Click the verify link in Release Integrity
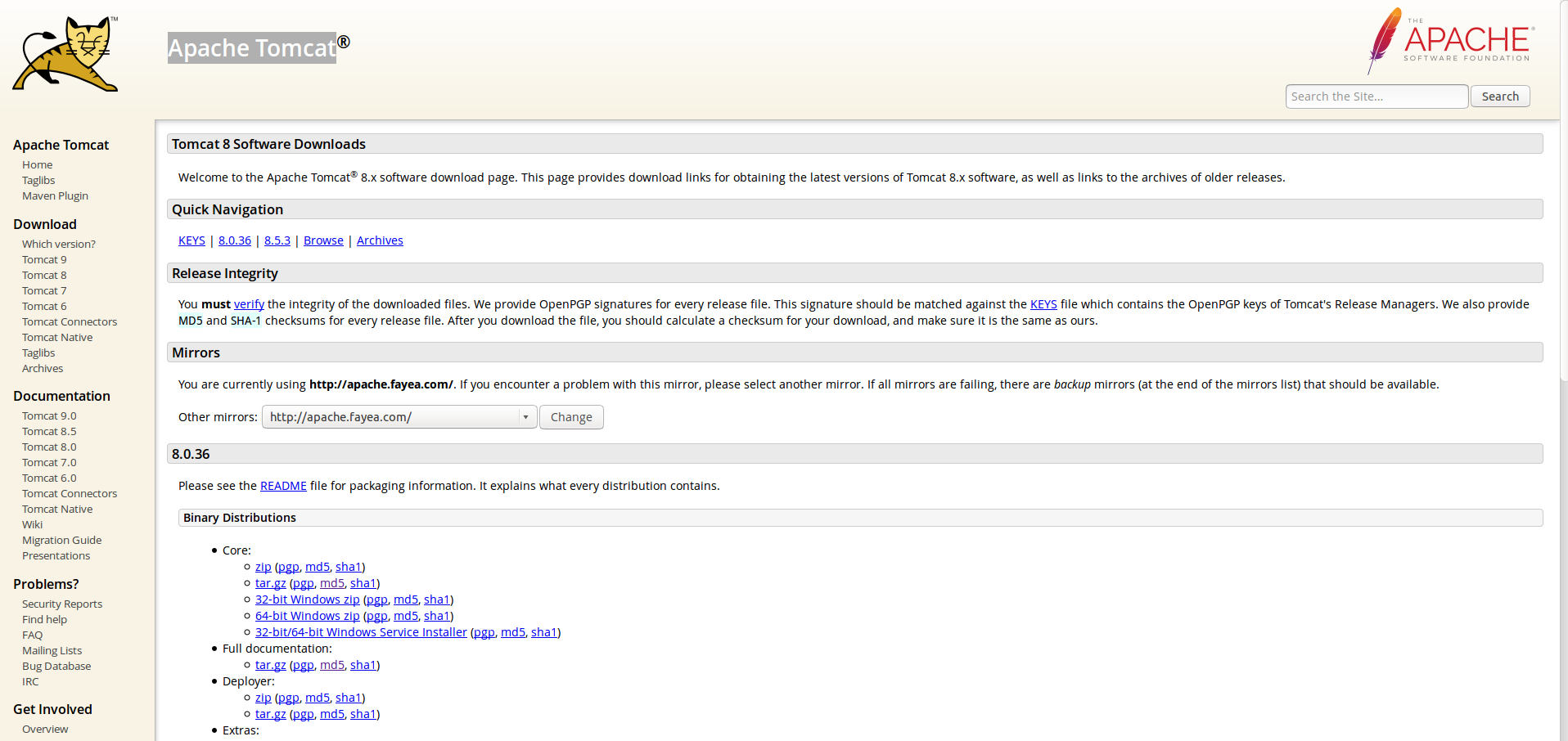This screenshot has width=1568, height=741. point(249,304)
